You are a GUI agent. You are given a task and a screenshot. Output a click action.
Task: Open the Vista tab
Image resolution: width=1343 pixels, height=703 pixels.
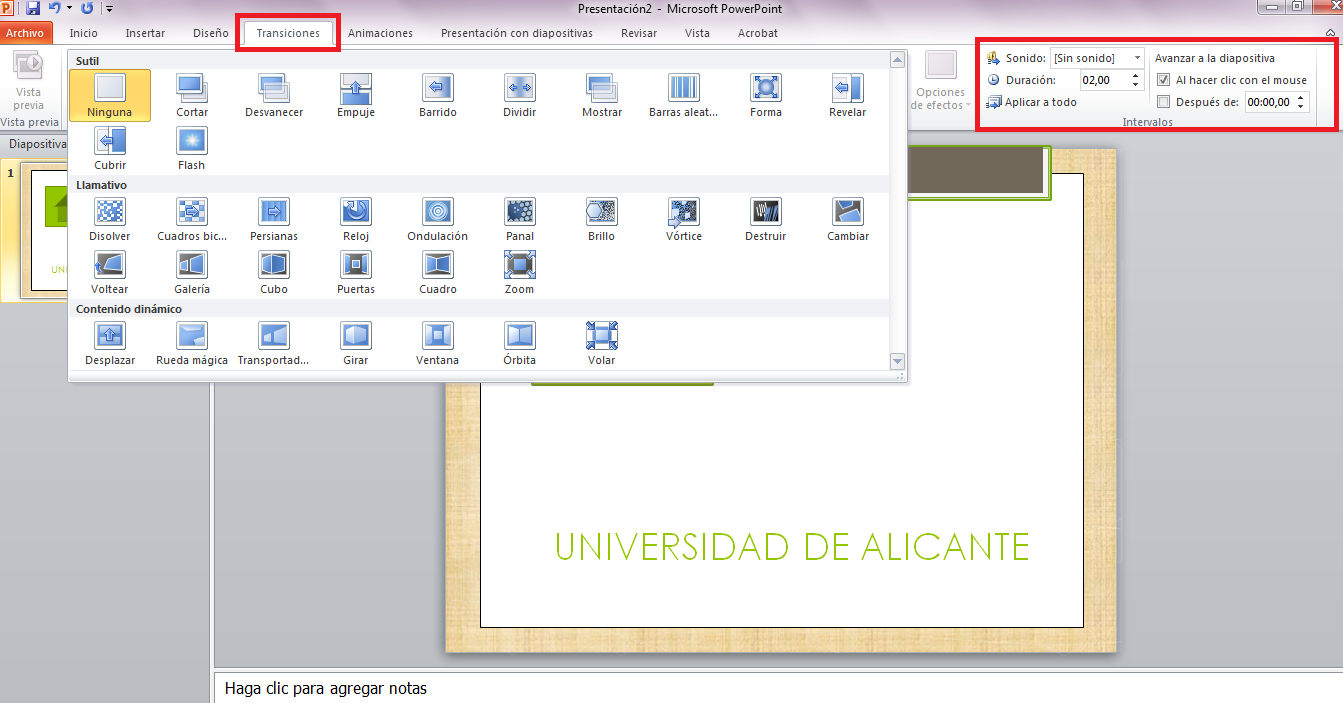click(x=697, y=33)
